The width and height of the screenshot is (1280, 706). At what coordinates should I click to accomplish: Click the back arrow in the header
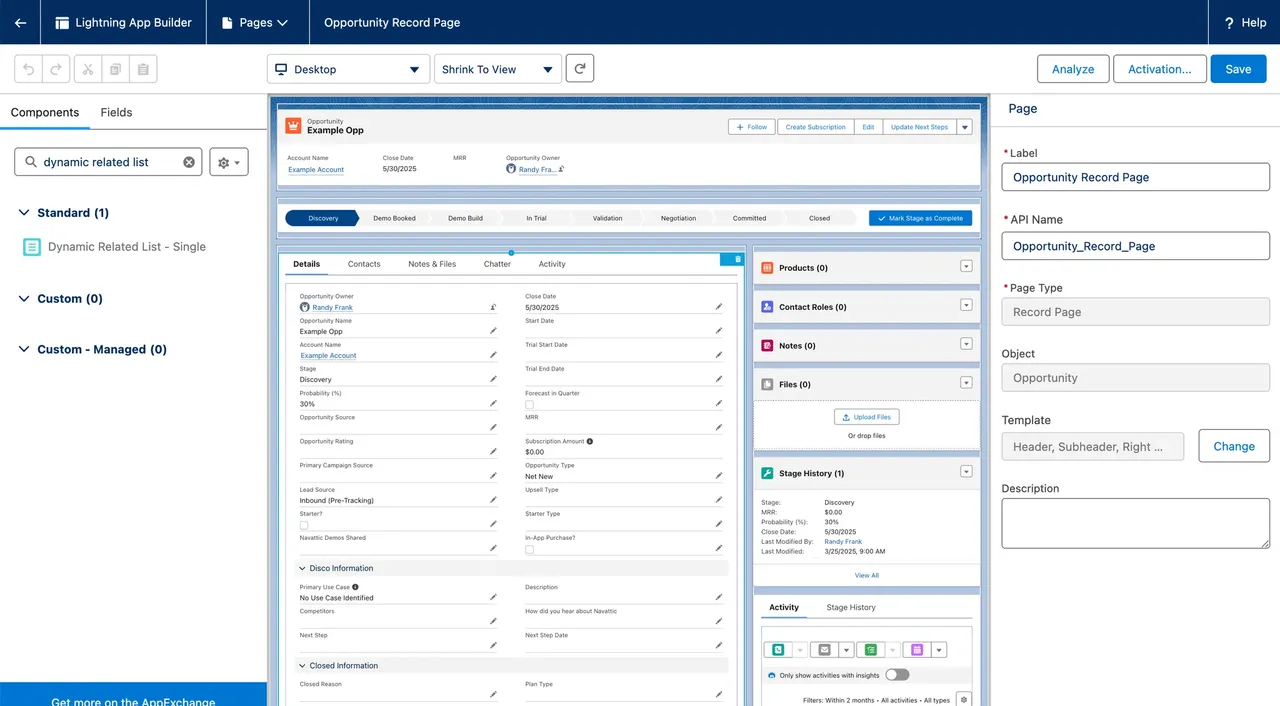tap(20, 22)
